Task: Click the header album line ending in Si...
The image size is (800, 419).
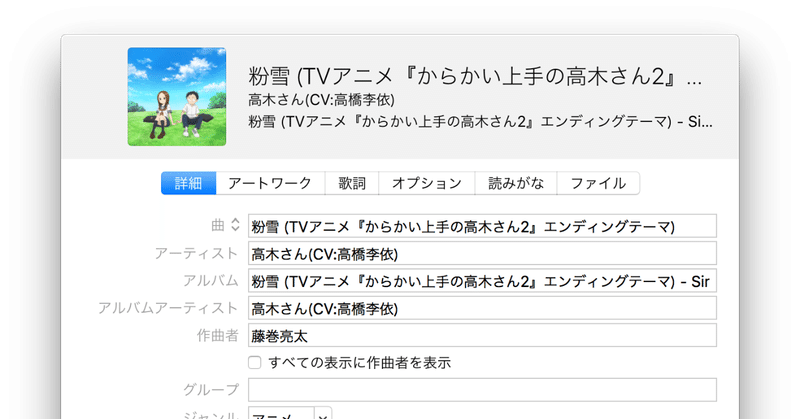Action: point(480,121)
